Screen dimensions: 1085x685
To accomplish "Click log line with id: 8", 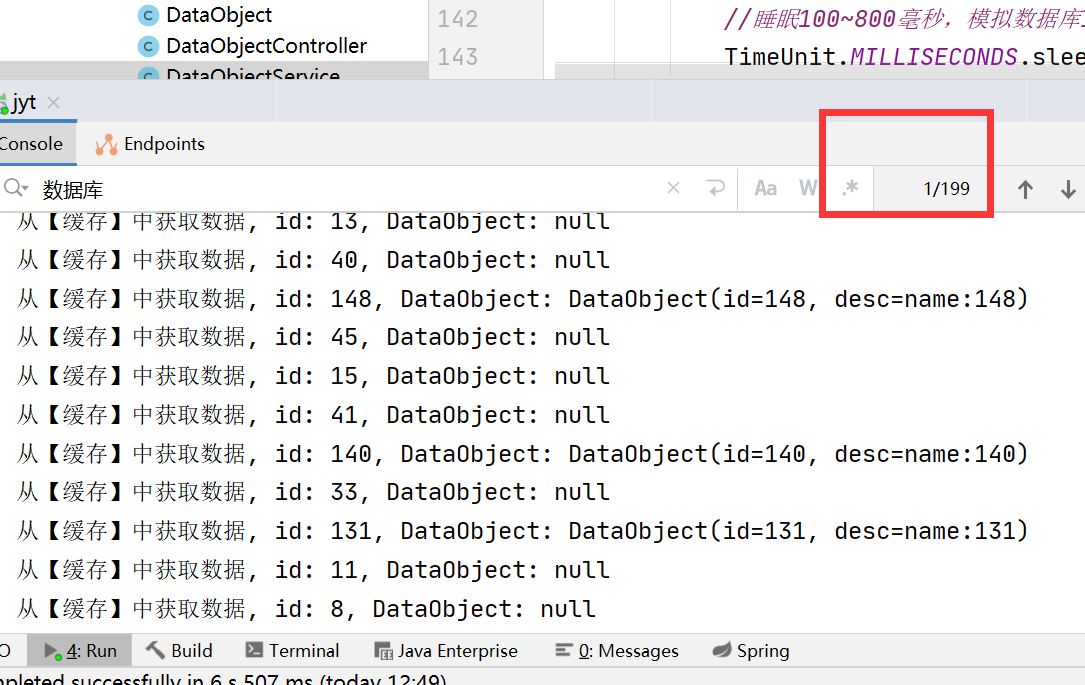I will pos(306,609).
